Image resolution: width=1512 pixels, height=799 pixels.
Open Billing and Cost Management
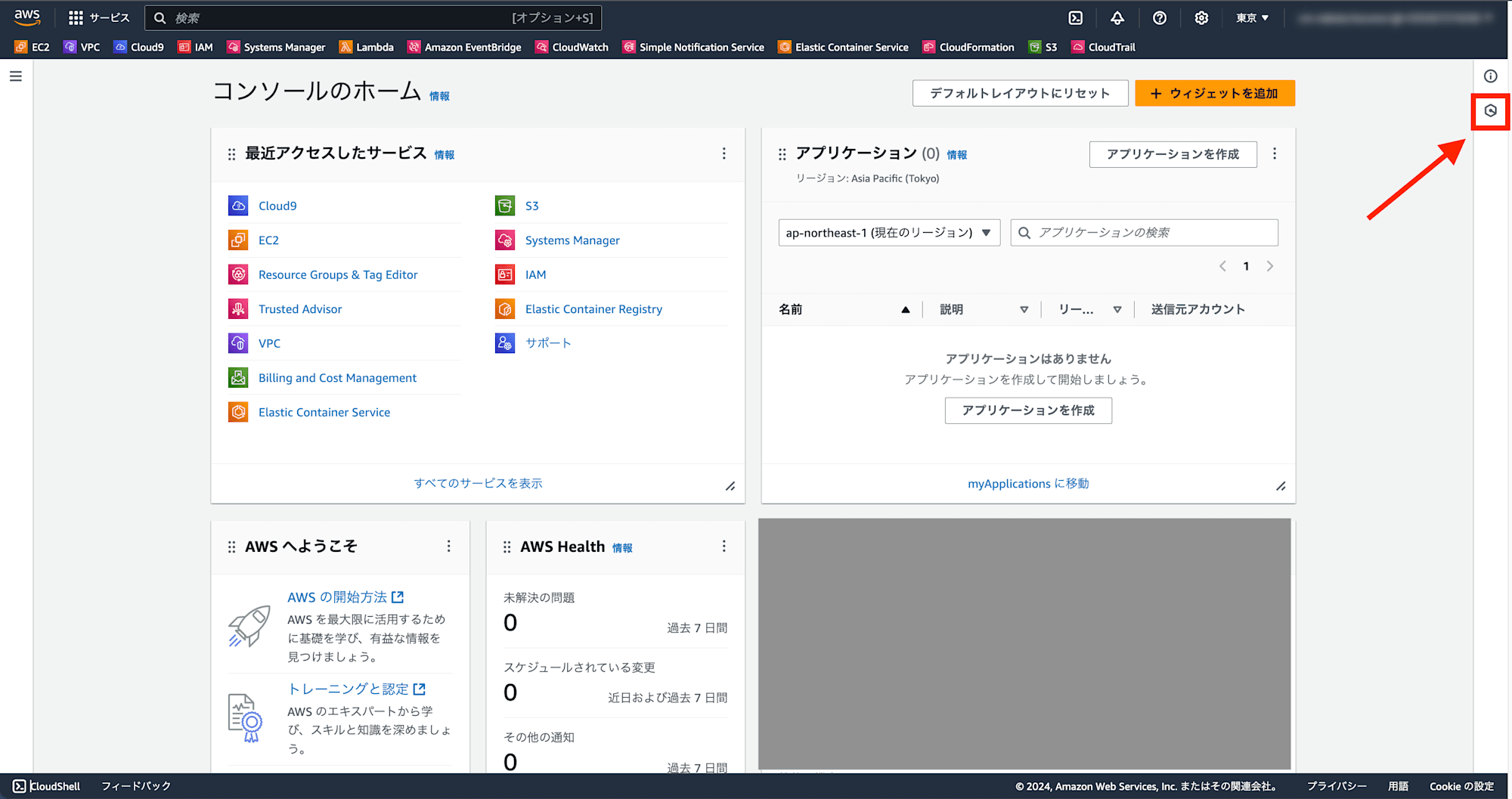point(337,378)
